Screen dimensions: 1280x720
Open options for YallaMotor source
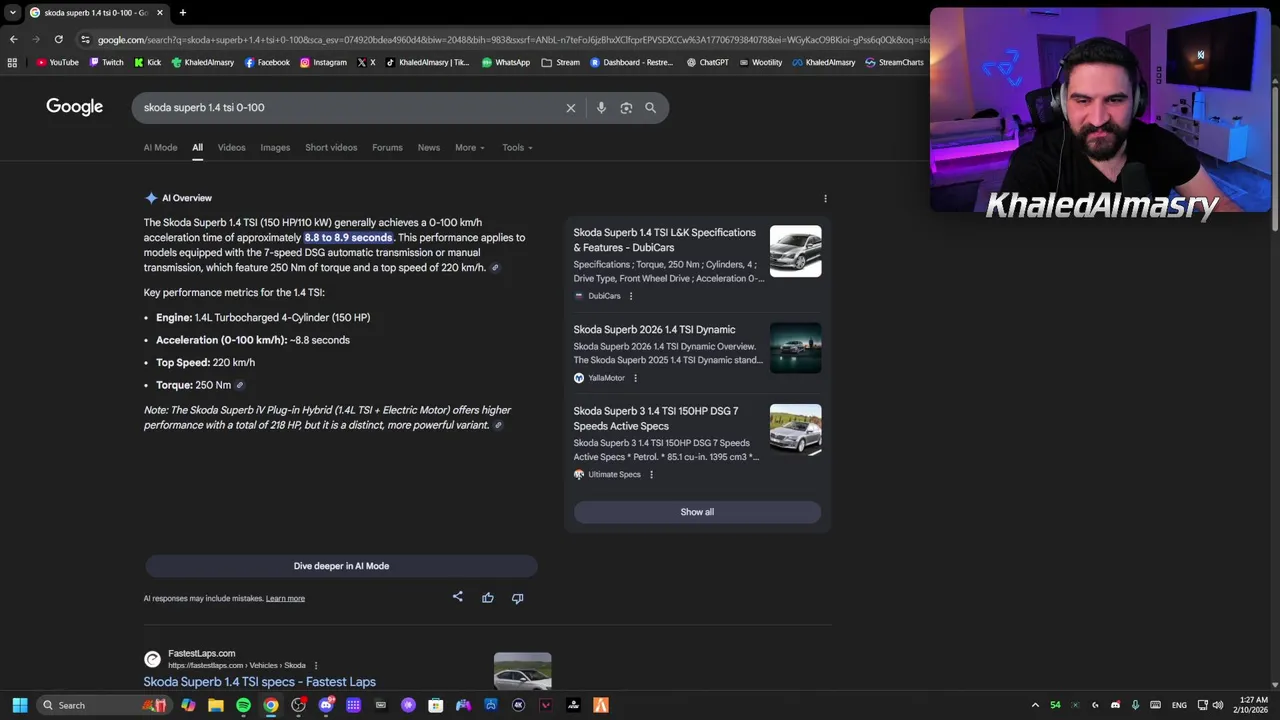[x=635, y=378]
